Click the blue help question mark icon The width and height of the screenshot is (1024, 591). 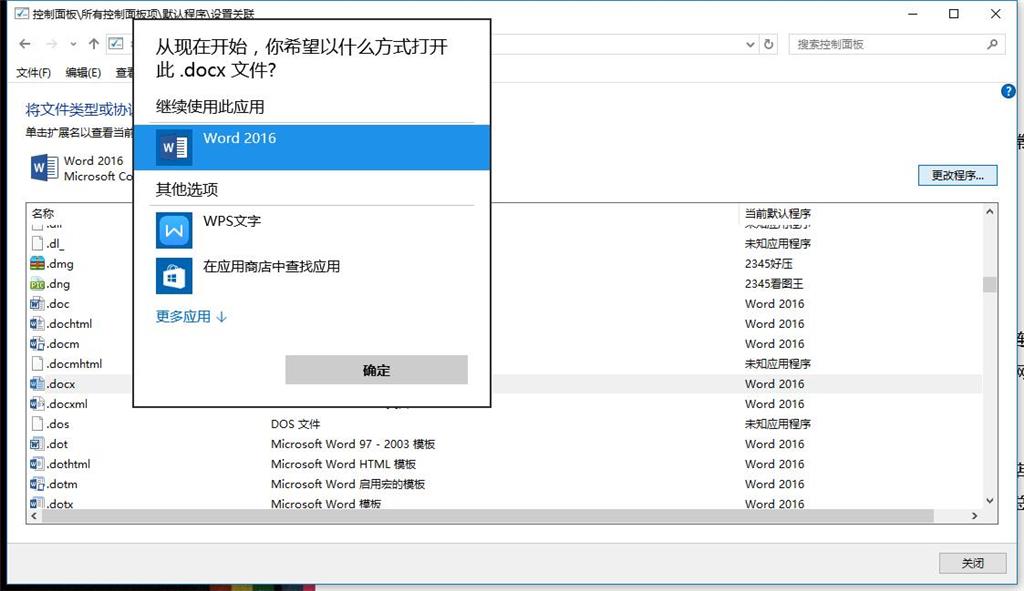1008,91
